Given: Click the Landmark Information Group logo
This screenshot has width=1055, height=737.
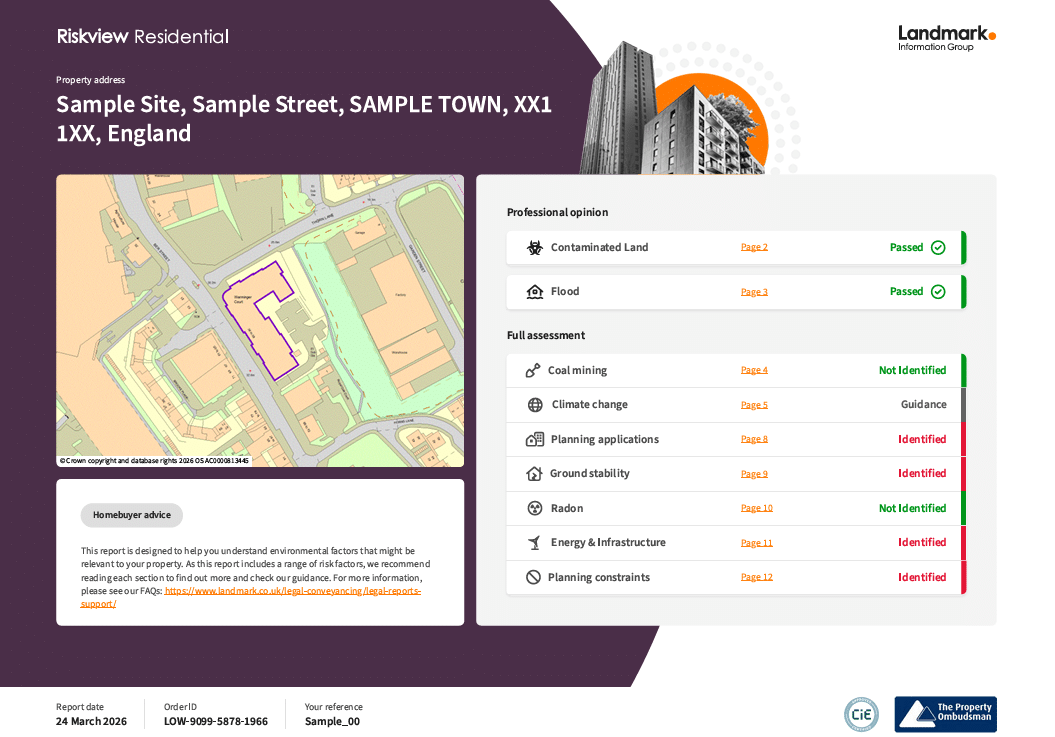Looking at the screenshot, I should (946, 38).
